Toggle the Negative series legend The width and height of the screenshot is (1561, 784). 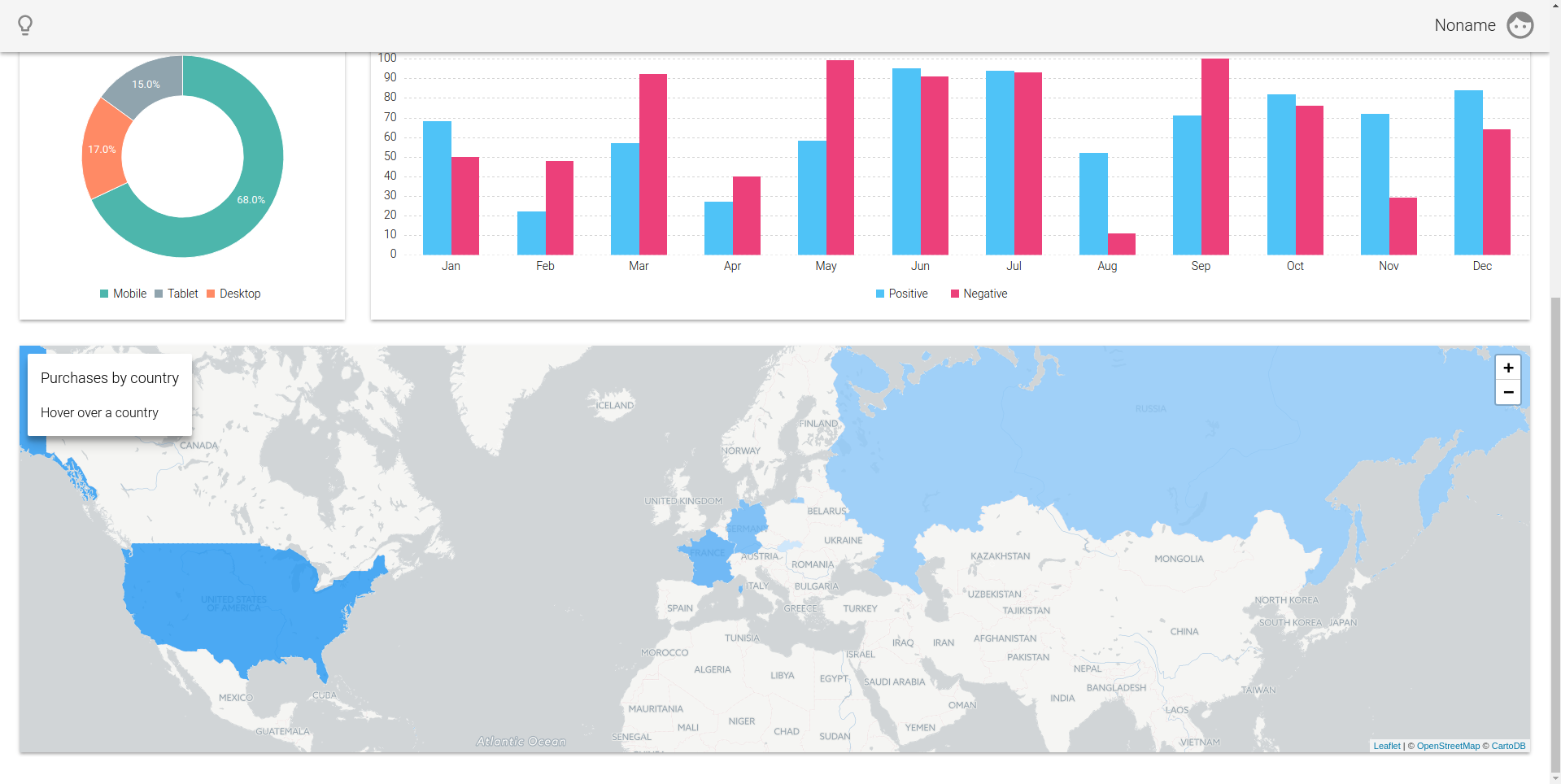click(x=979, y=294)
